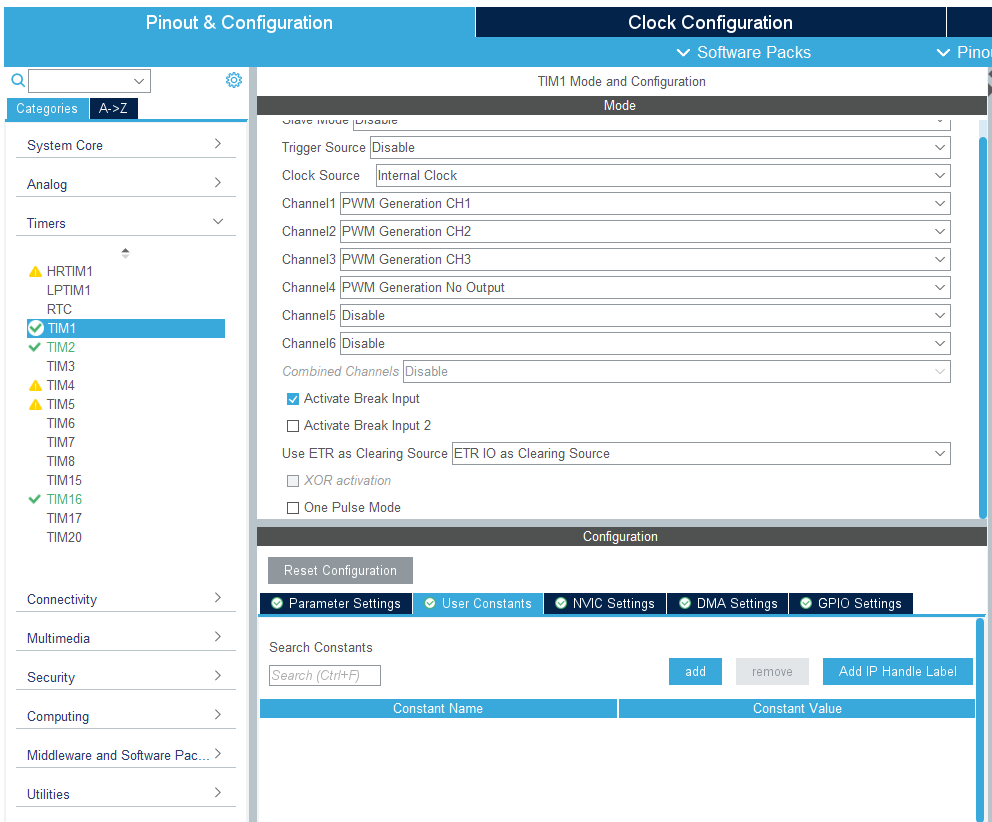Click the HRTIM1 warning triangle icon
The height and width of the screenshot is (822, 992).
coord(35,271)
